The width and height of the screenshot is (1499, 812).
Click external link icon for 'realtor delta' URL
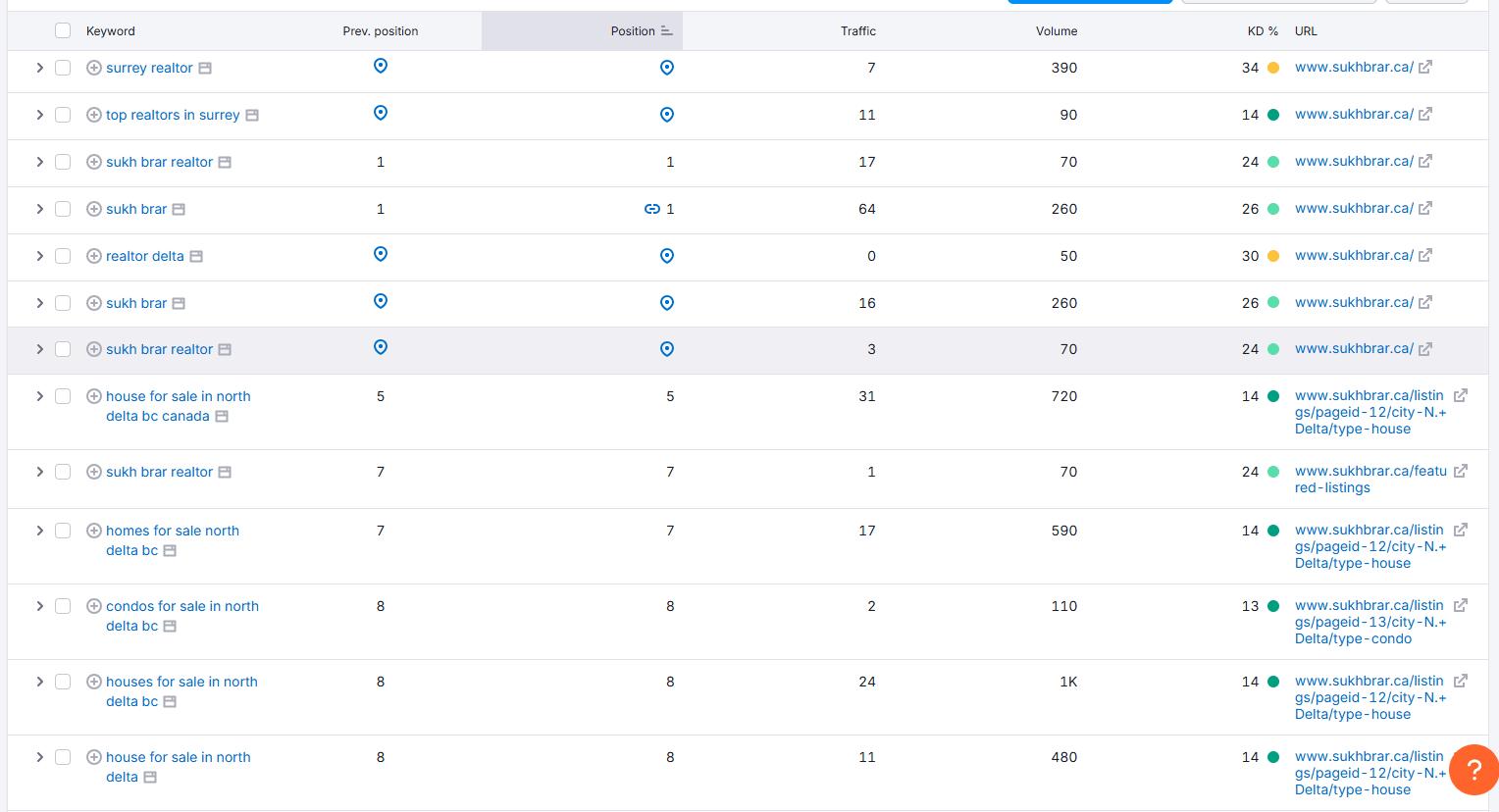(1425, 256)
